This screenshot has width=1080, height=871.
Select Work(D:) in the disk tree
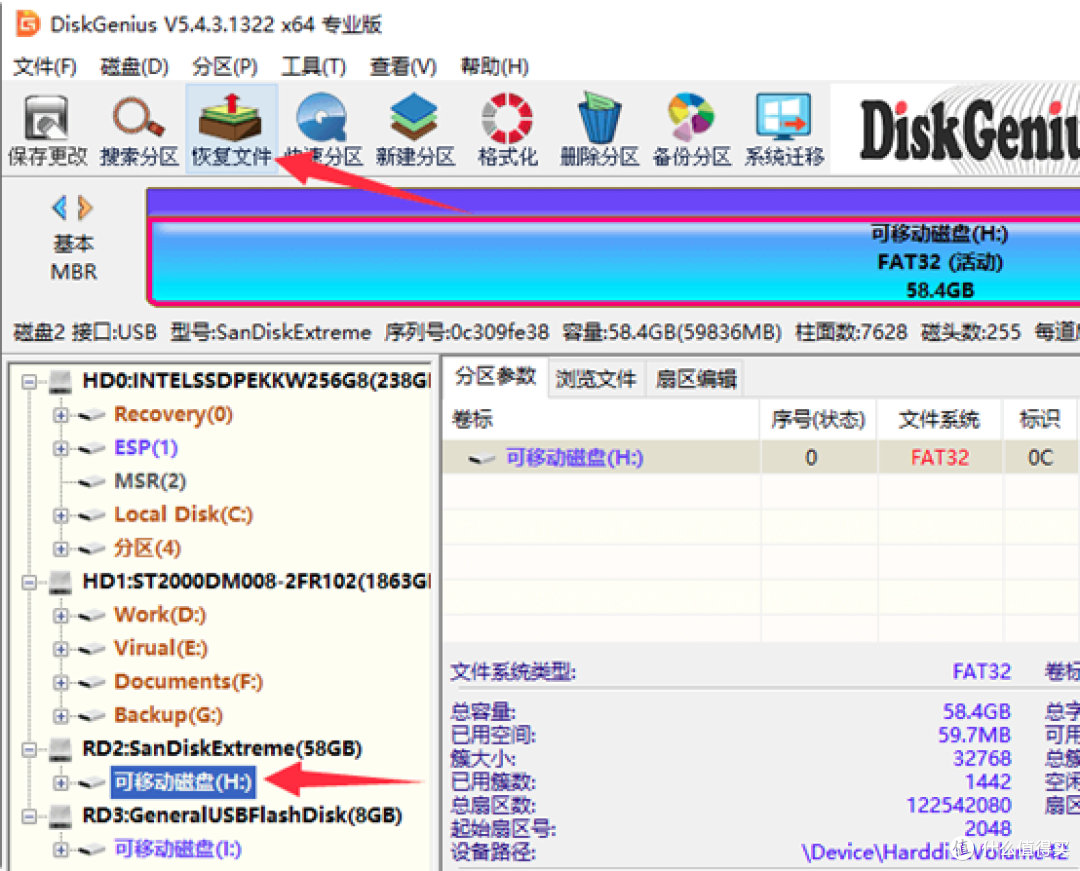pos(160,615)
